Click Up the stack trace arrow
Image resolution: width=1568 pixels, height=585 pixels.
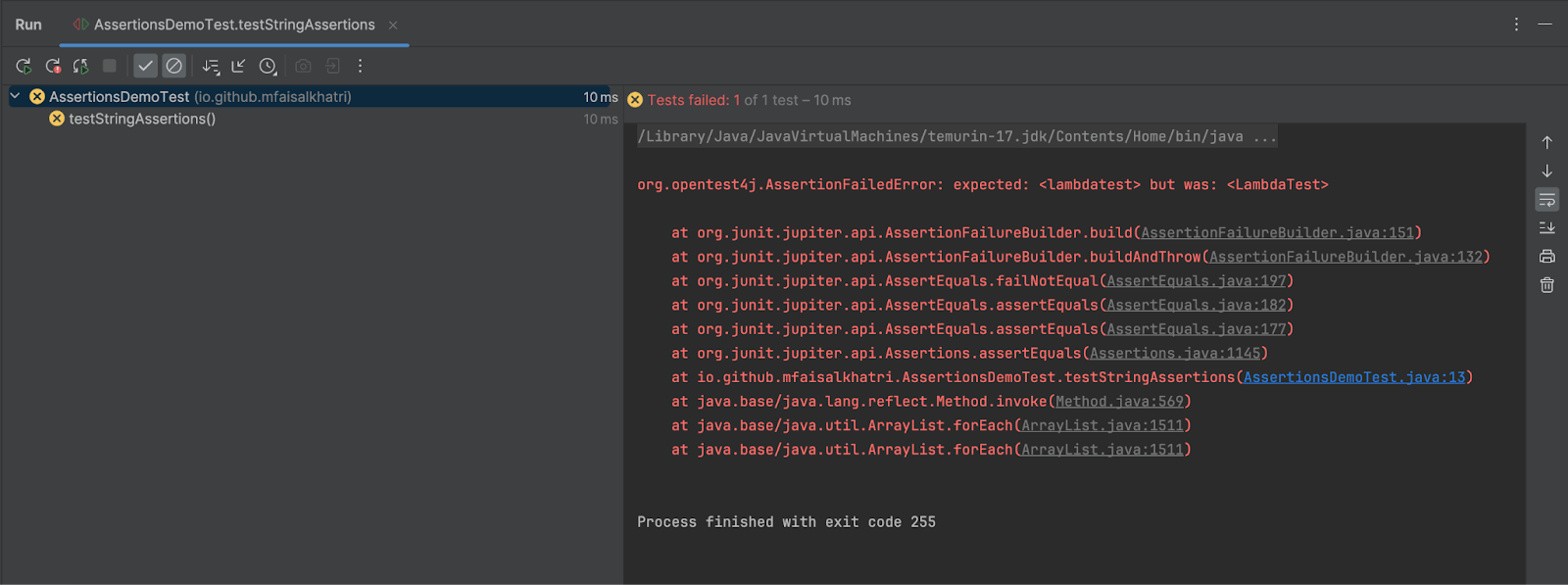(x=1546, y=142)
